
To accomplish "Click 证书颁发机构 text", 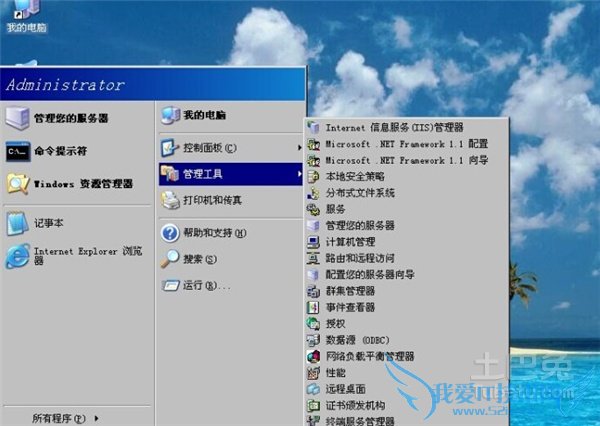I will (355, 406).
